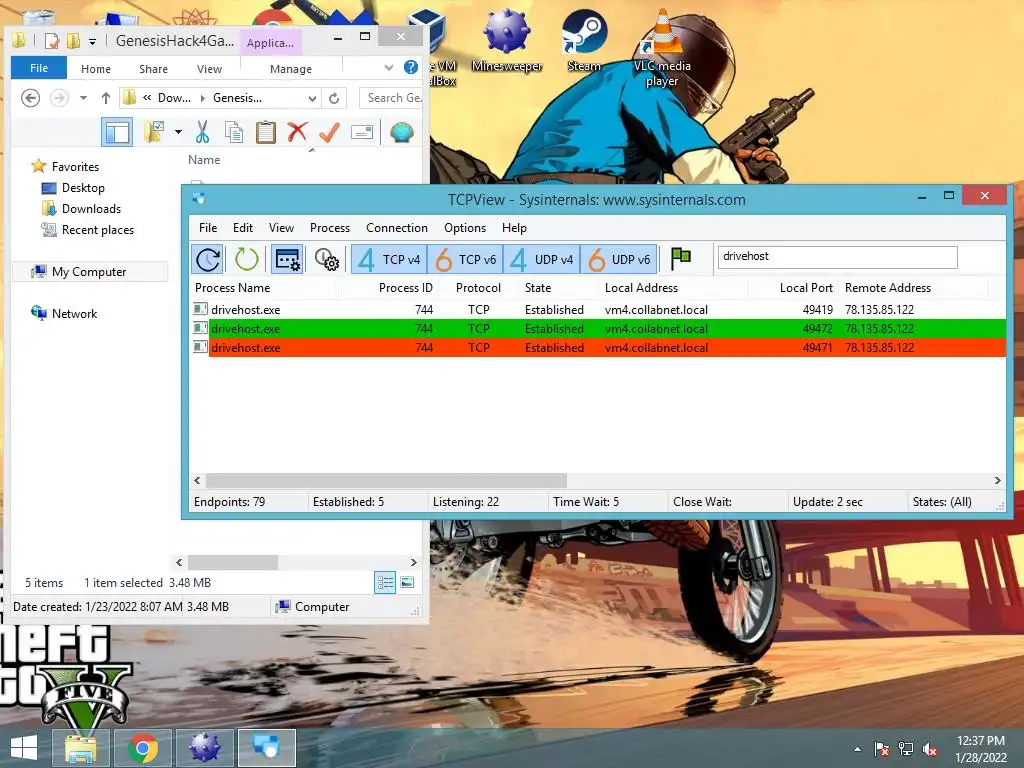1024x768 pixels.
Task: Click the clipboard Paste icon in Explorer
Action: 265,132
